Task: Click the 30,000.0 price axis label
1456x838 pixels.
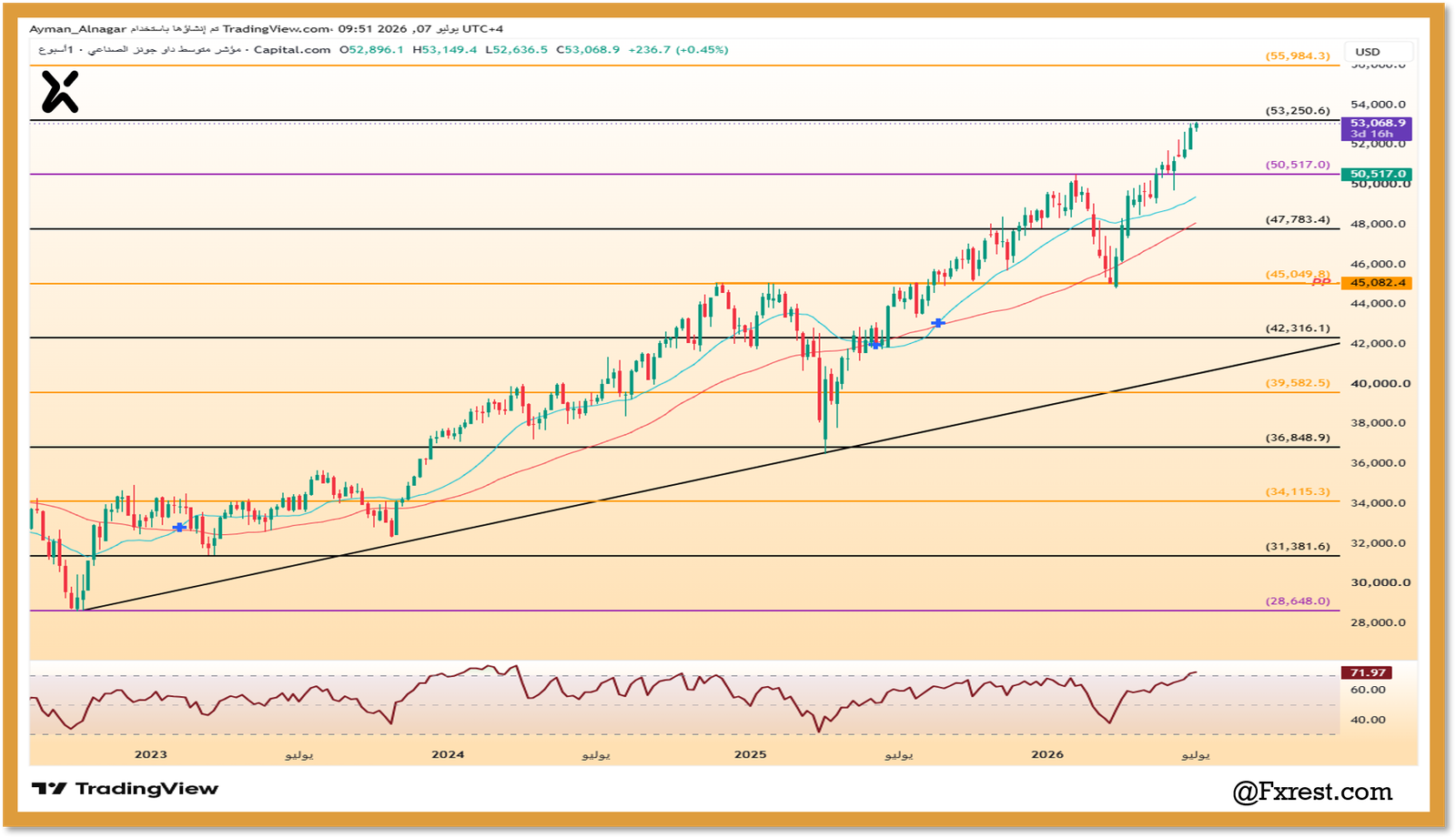Action: pos(1380,582)
